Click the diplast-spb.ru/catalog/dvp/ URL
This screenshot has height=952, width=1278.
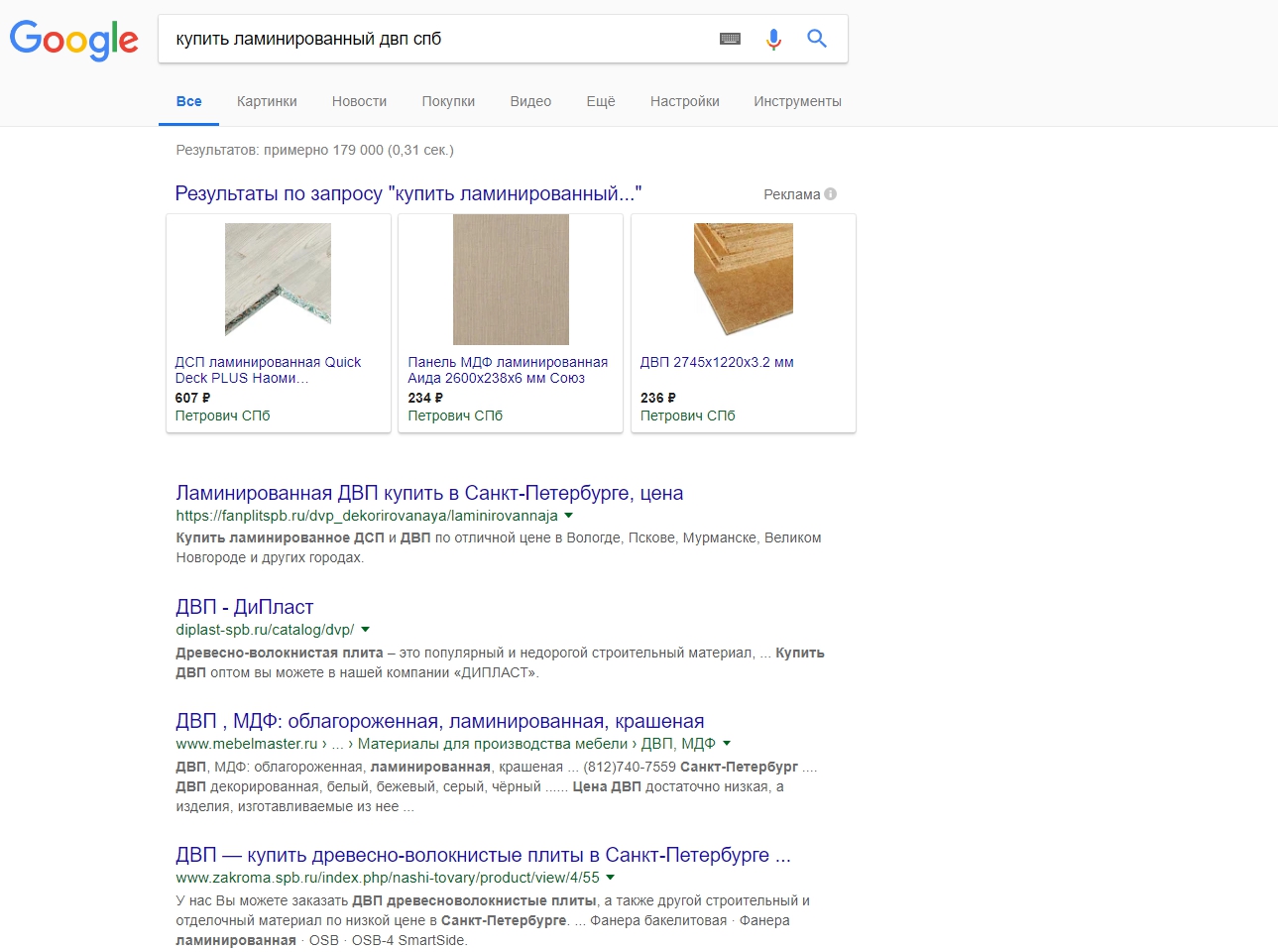(265, 630)
